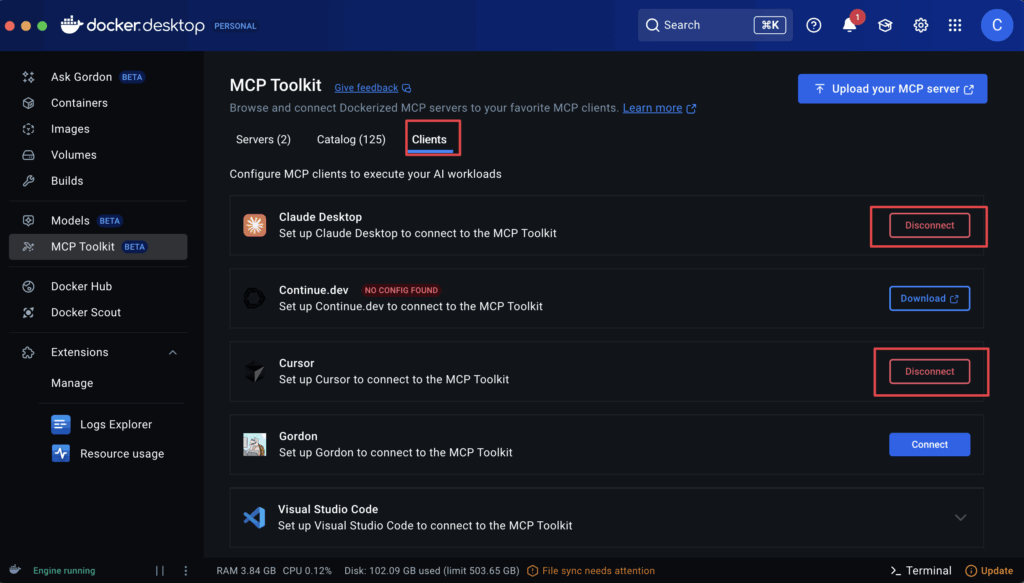
Task: Click the Docker Scout sidebar icon
Action: (x=28, y=313)
